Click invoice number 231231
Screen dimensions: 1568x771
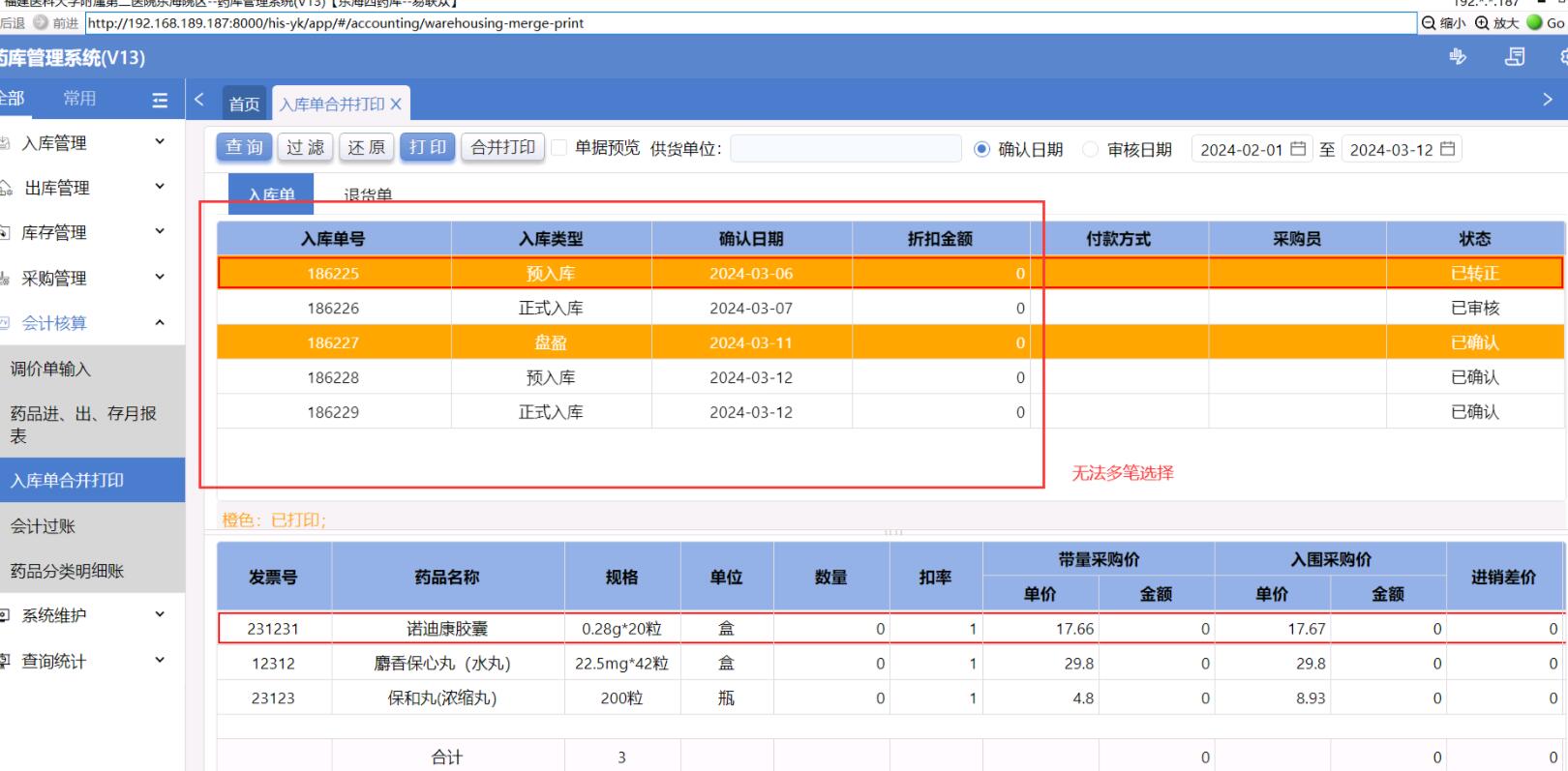(x=273, y=629)
